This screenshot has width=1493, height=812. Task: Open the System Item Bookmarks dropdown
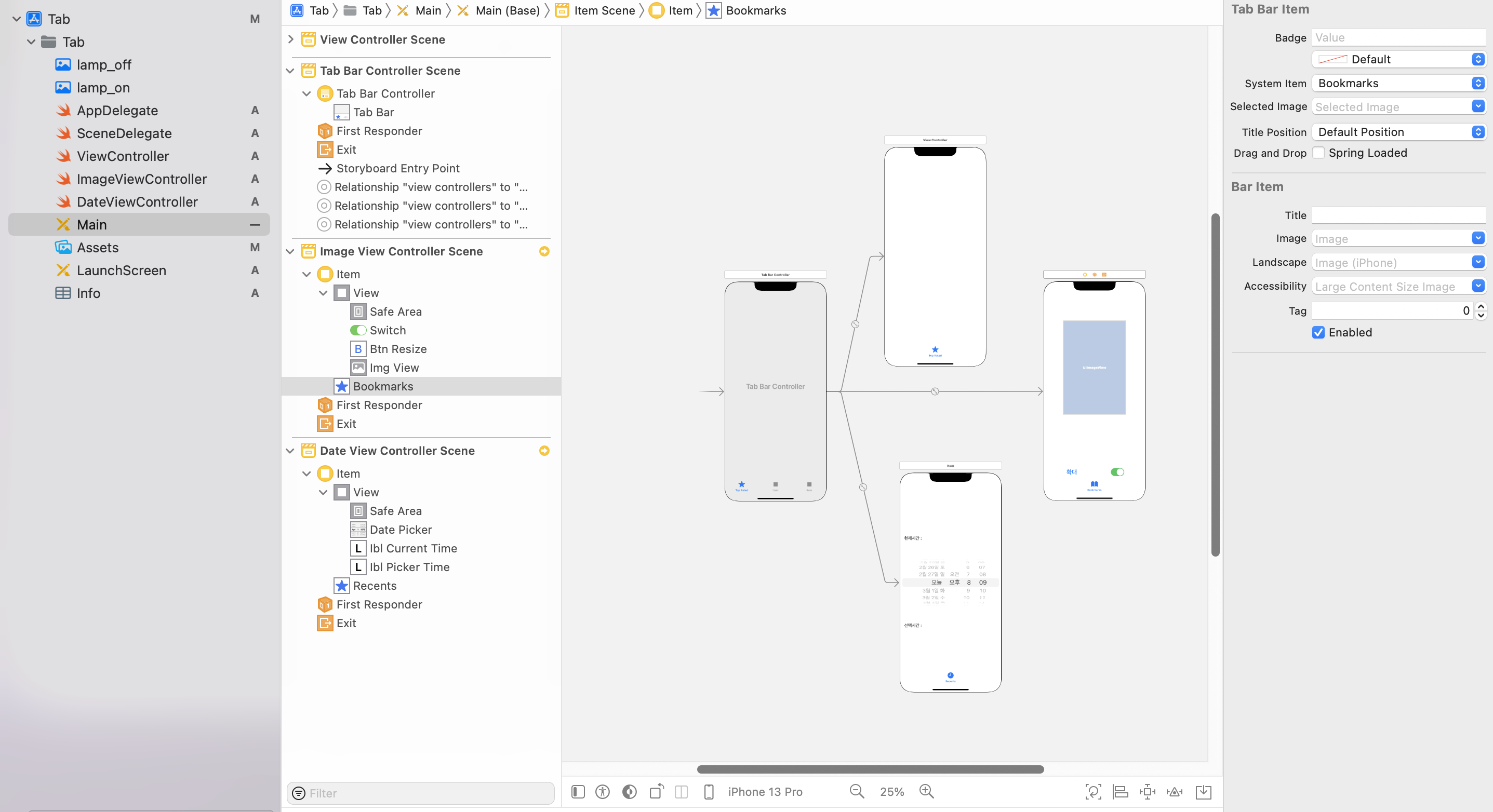tap(1397, 84)
